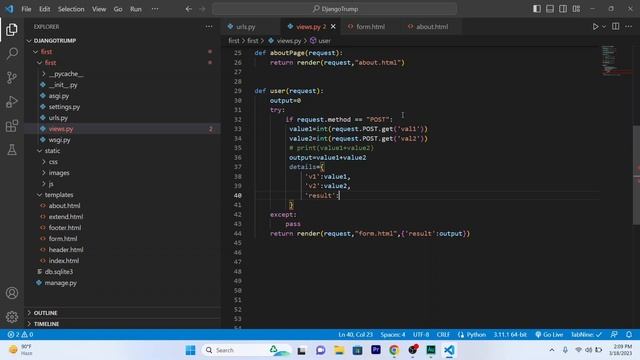
Task: Open Explorer Views and More Actions ellipsis
Action: [209, 27]
